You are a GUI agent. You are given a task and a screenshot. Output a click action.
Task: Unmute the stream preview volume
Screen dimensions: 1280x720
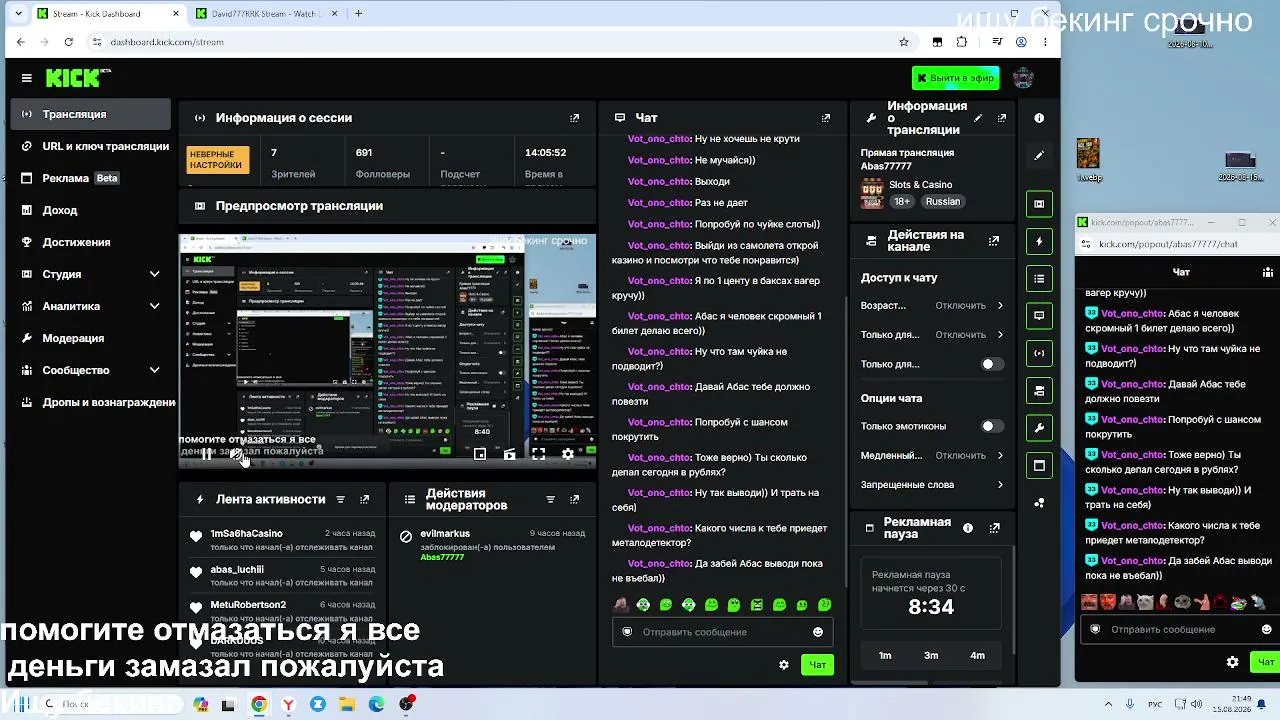tap(236, 455)
